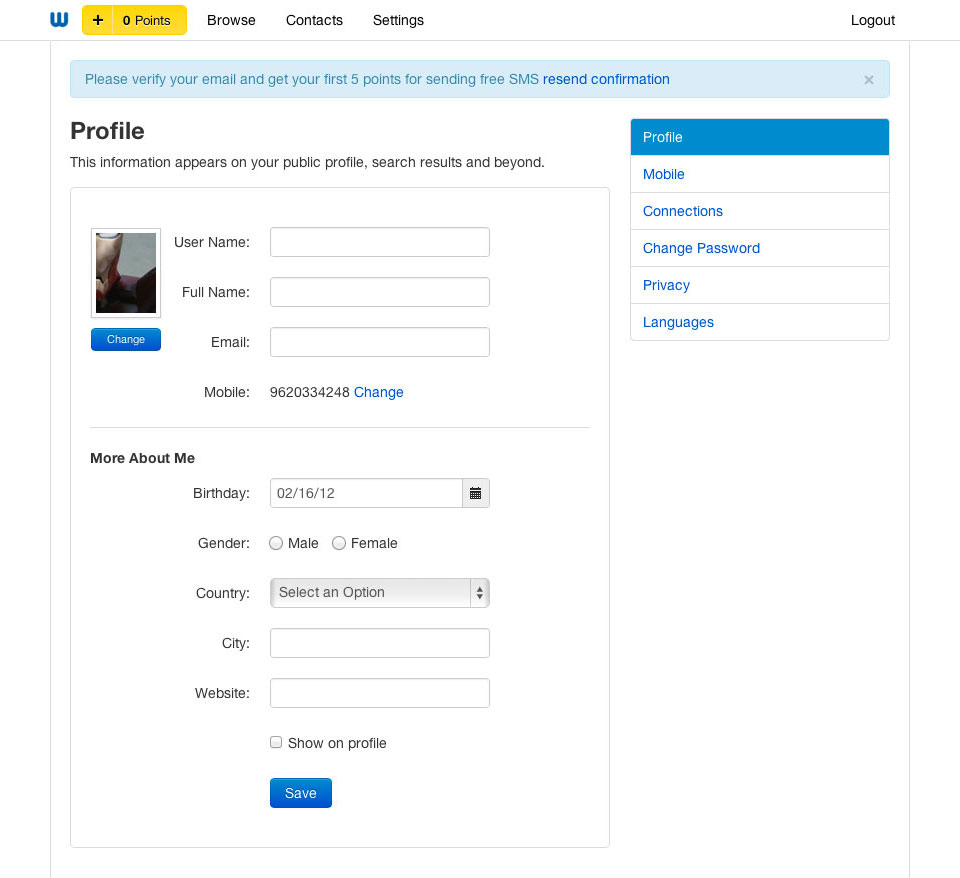Click the blue W logo icon
This screenshot has height=878, width=960.
[x=59, y=19]
